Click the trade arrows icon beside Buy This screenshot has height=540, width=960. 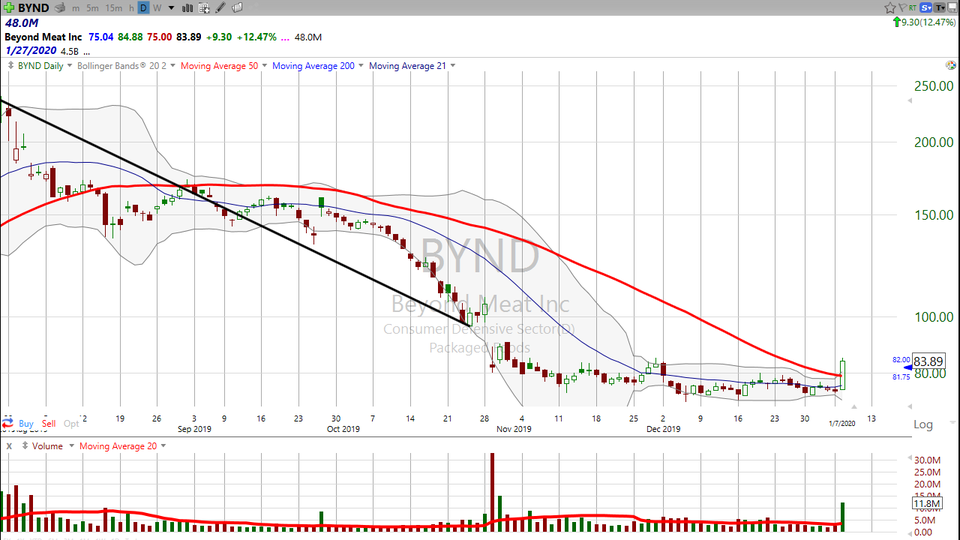pyautogui.click(x=7, y=423)
